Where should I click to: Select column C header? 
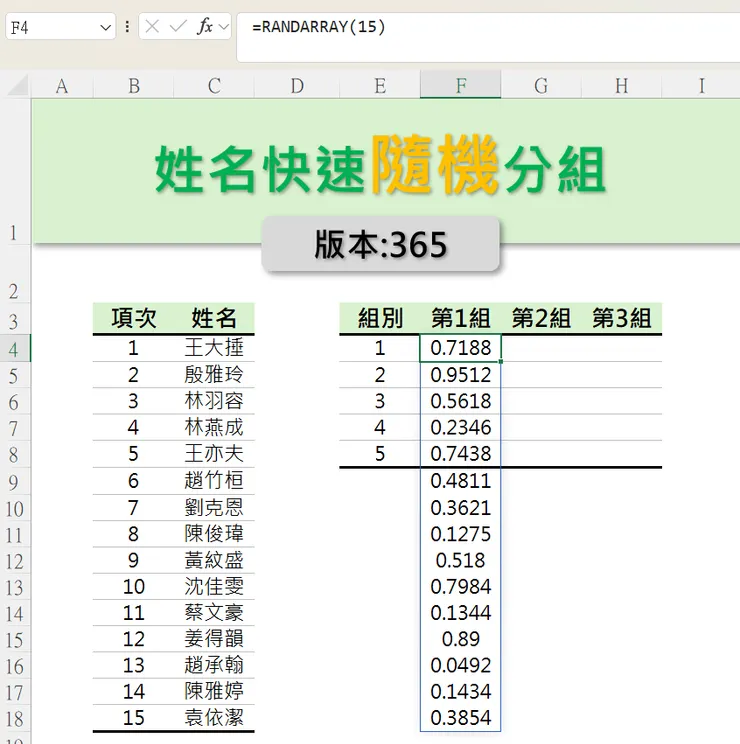214,86
